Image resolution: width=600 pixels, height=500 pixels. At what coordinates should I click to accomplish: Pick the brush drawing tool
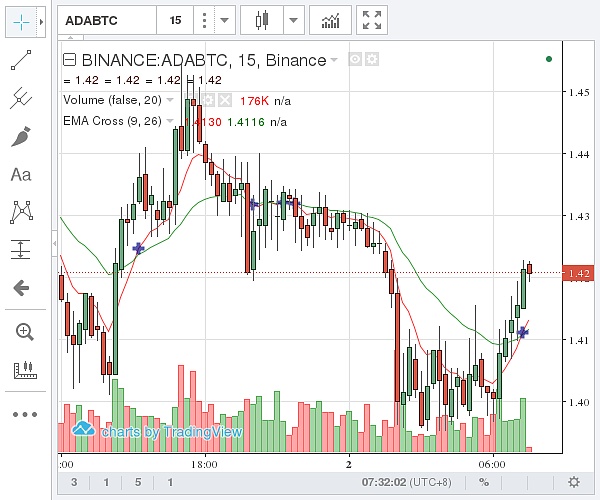click(x=21, y=136)
